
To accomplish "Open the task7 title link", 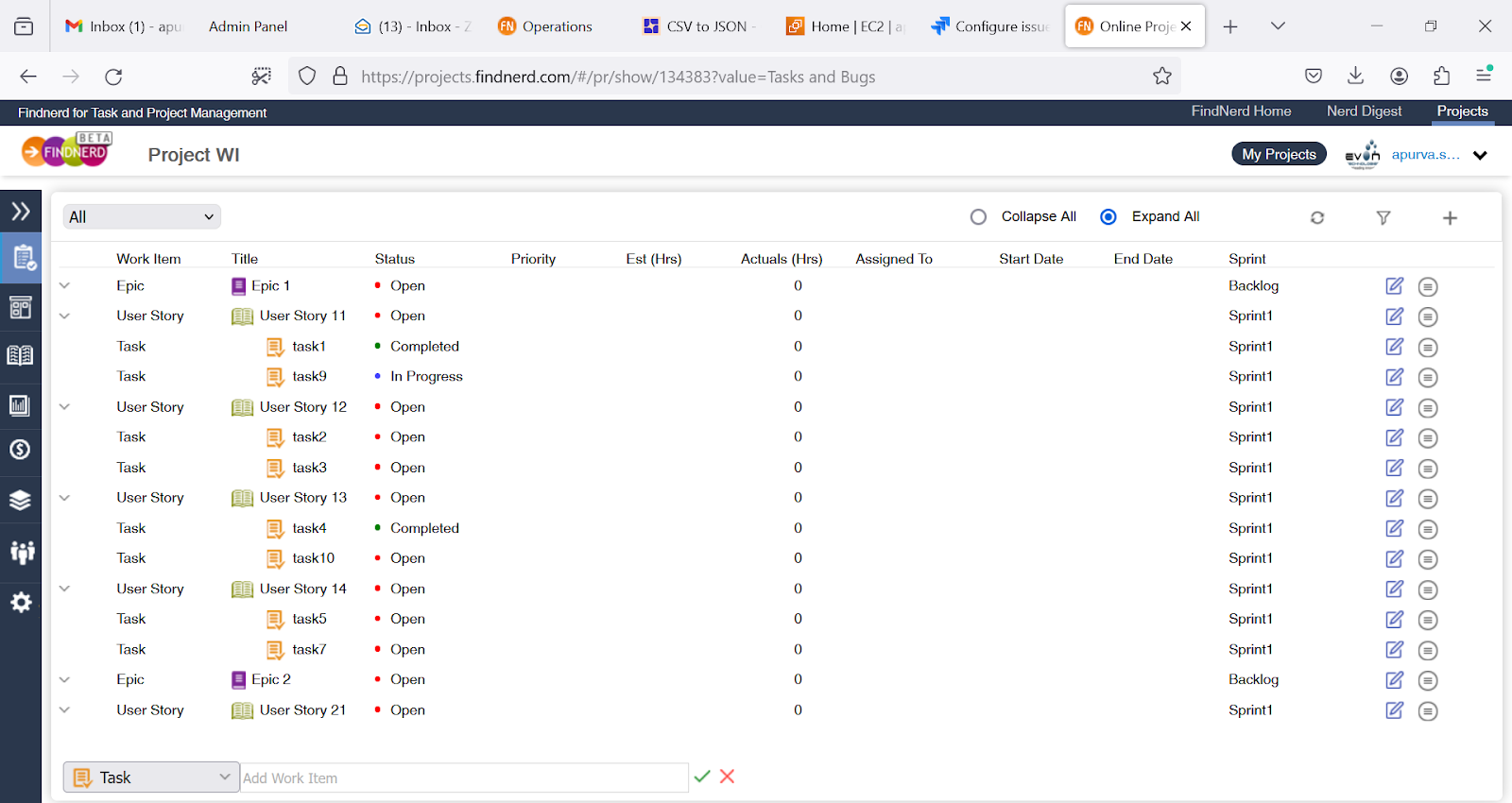I will pyautogui.click(x=309, y=650).
